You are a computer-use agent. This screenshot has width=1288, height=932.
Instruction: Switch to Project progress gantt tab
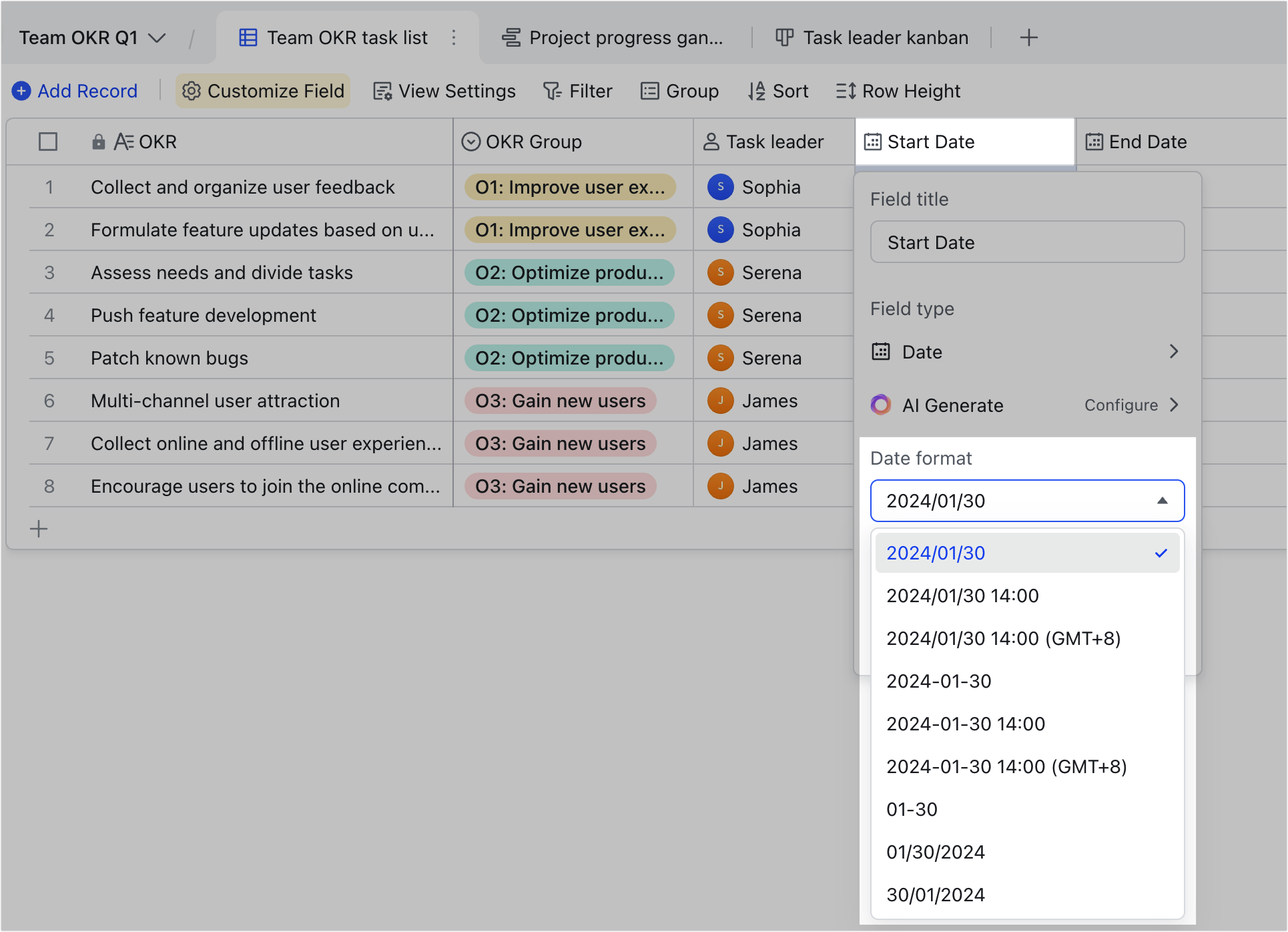613,37
